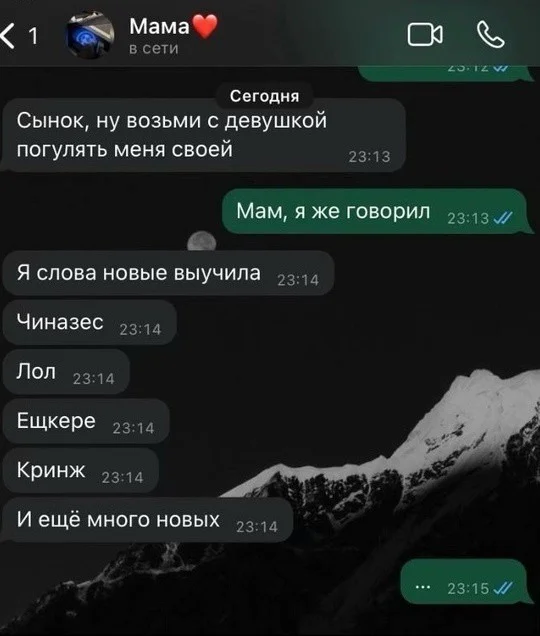540x636 pixels.
Task: Select the 'Я слова новые выучила' message
Action: tap(168, 273)
